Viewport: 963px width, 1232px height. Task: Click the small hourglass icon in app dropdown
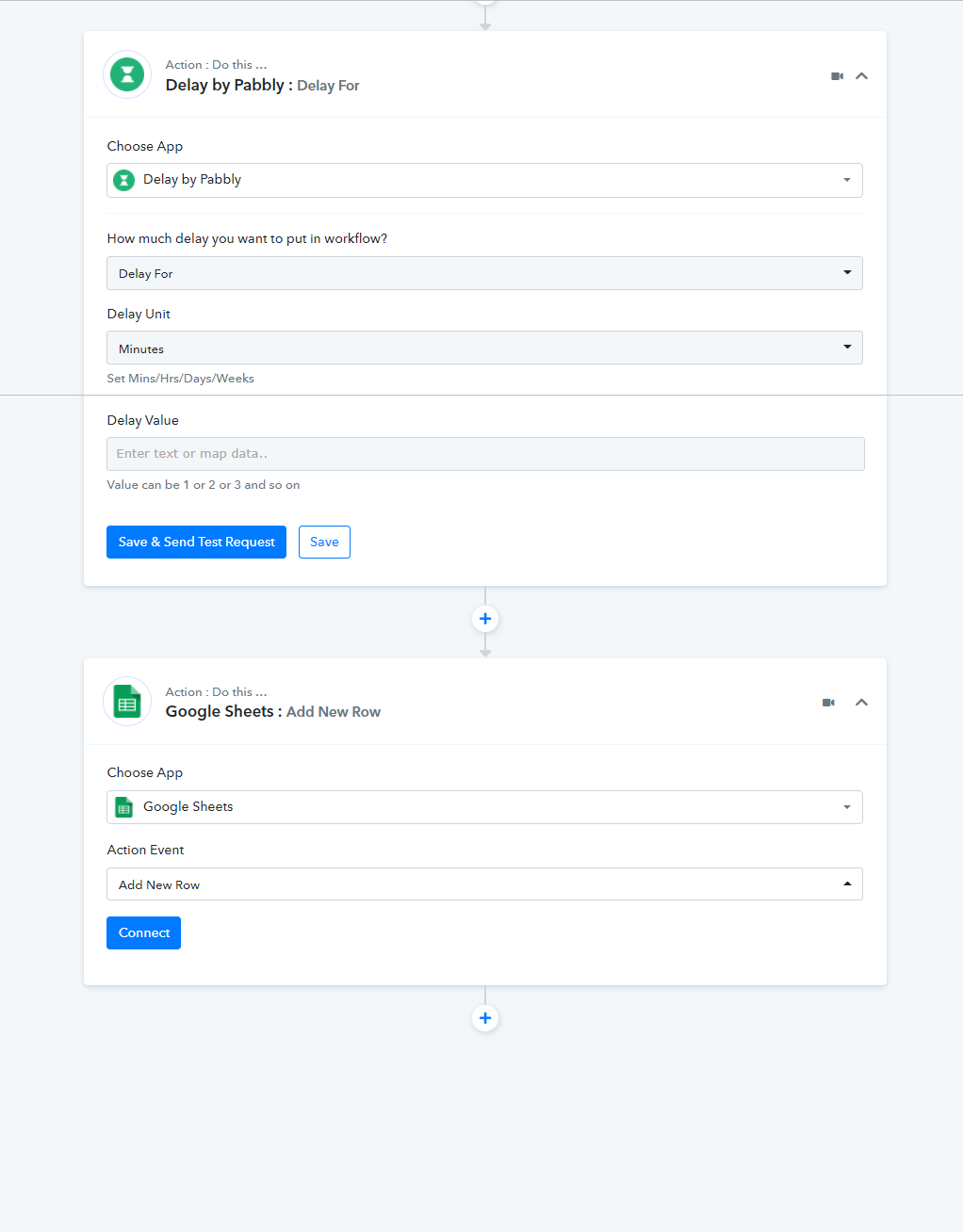(x=123, y=180)
